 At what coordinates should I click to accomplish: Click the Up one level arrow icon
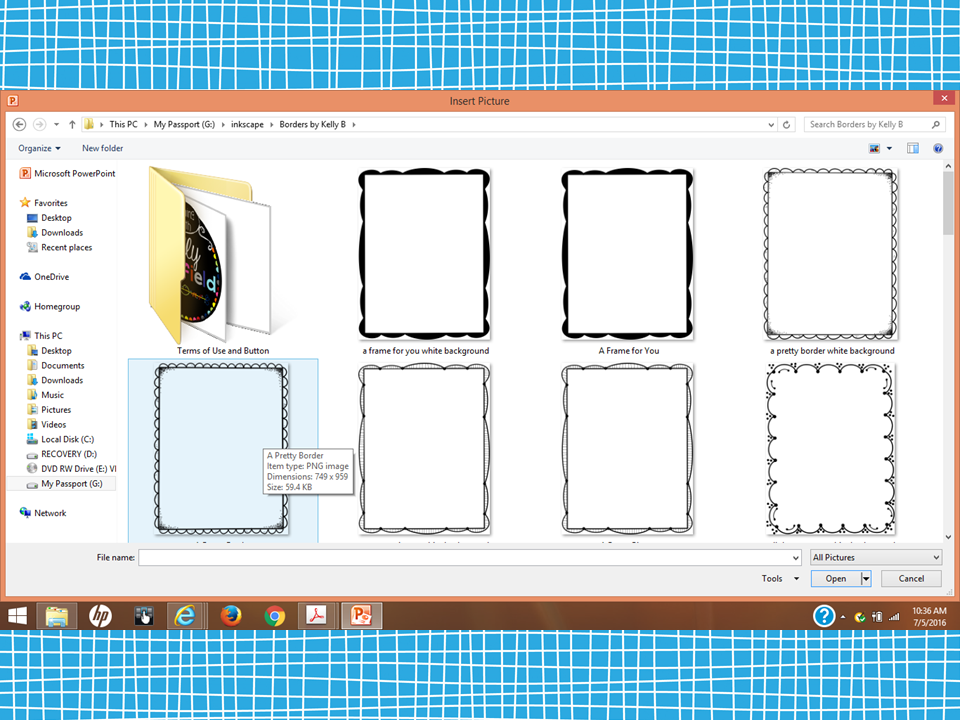tap(72, 124)
